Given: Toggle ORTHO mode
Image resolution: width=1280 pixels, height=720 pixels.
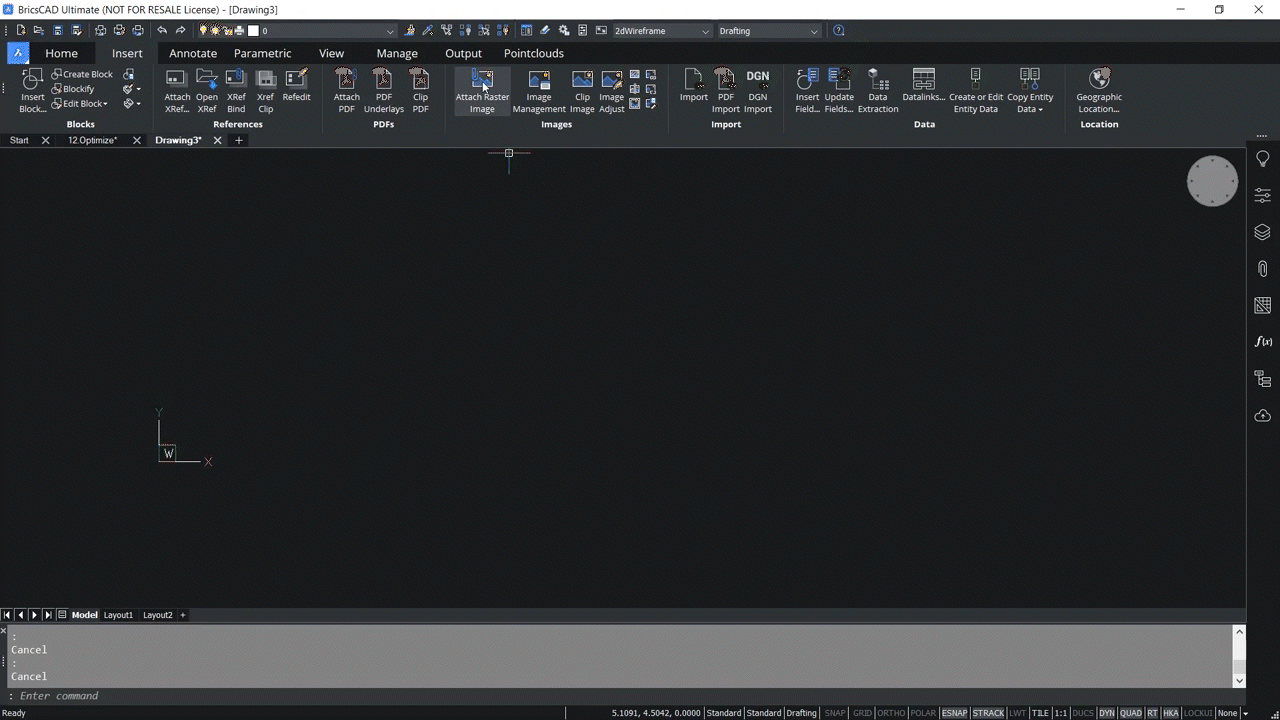Looking at the screenshot, I should pyautogui.click(x=891, y=713).
